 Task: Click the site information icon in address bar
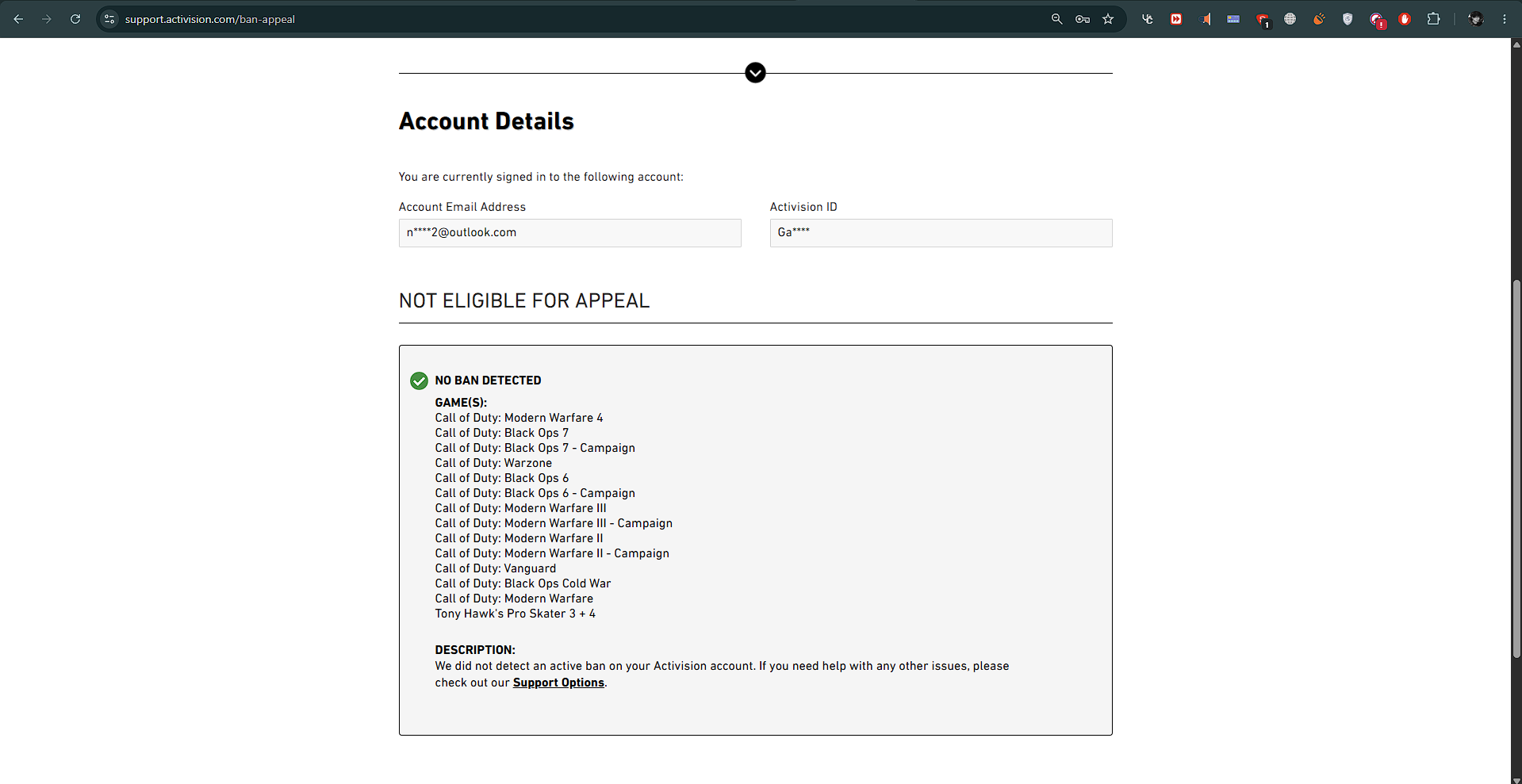click(109, 19)
